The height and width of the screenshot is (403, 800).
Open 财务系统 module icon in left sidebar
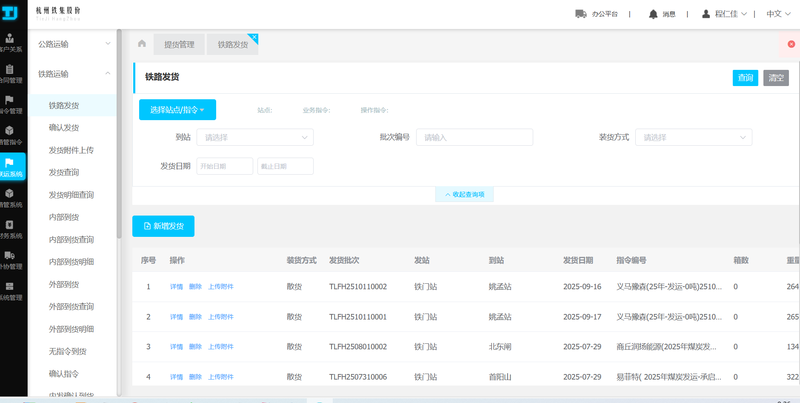(10, 225)
